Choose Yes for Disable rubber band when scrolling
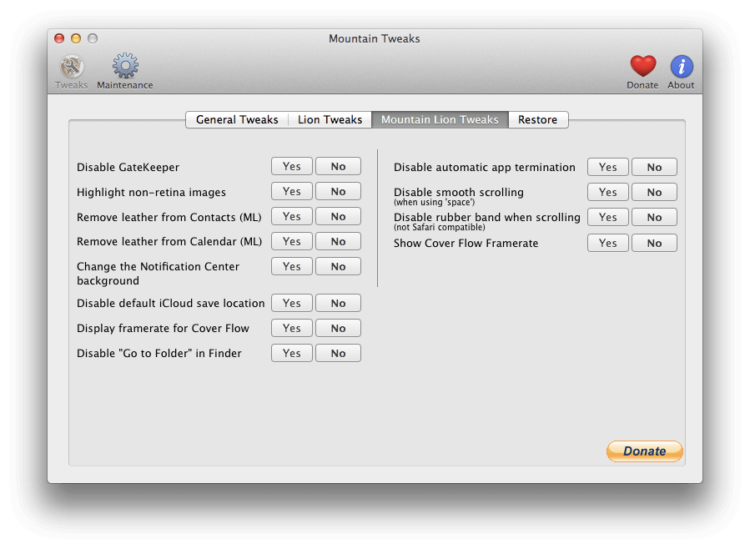The image size is (750, 549). [608, 217]
